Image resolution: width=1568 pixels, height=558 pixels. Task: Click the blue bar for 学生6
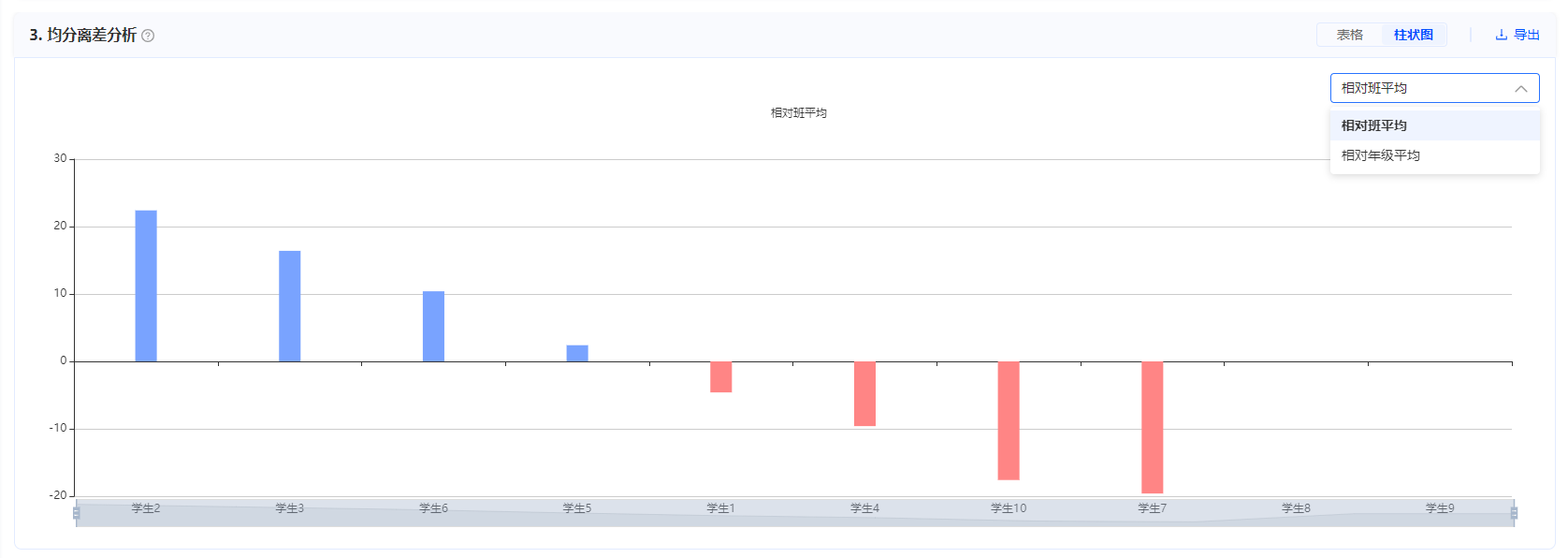[433, 326]
